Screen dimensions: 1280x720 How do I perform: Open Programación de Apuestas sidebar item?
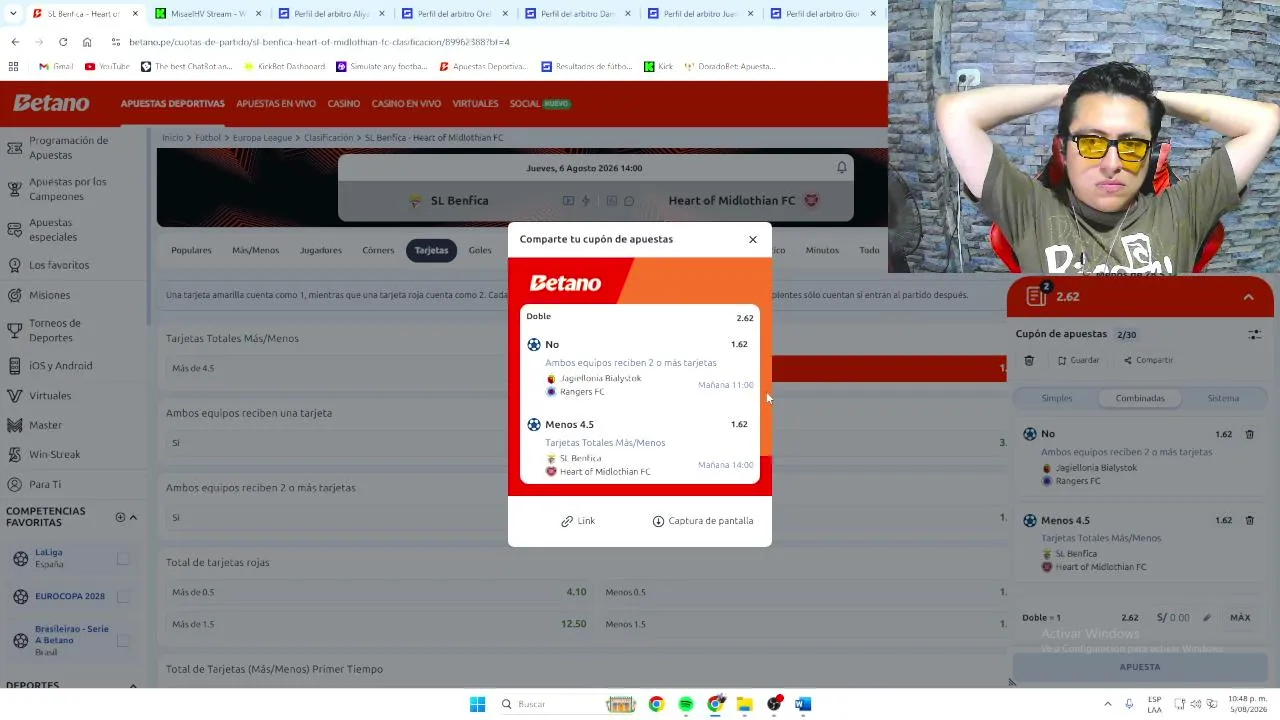pos(68,148)
